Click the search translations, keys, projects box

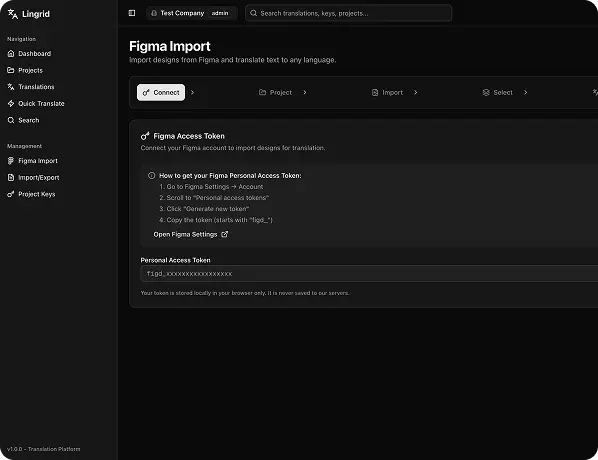[x=349, y=13]
